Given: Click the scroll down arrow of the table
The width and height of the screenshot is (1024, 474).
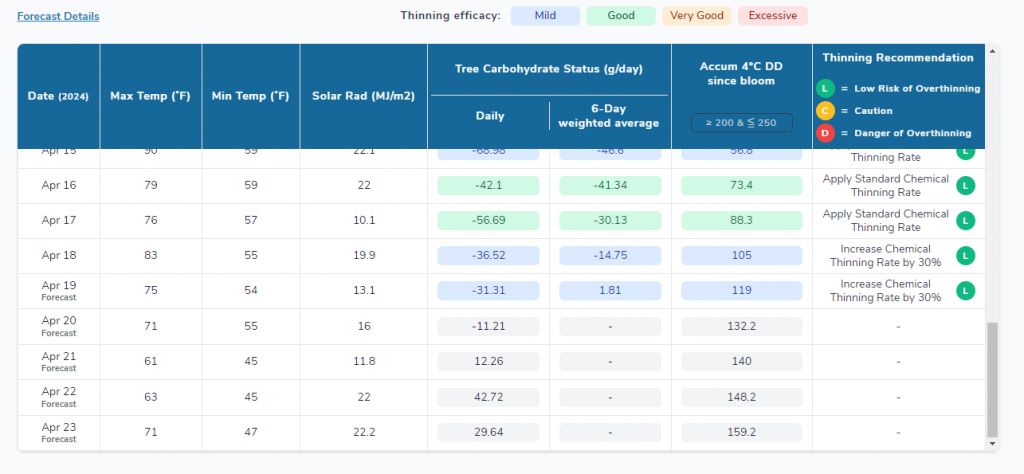Looking at the screenshot, I should 992,443.
